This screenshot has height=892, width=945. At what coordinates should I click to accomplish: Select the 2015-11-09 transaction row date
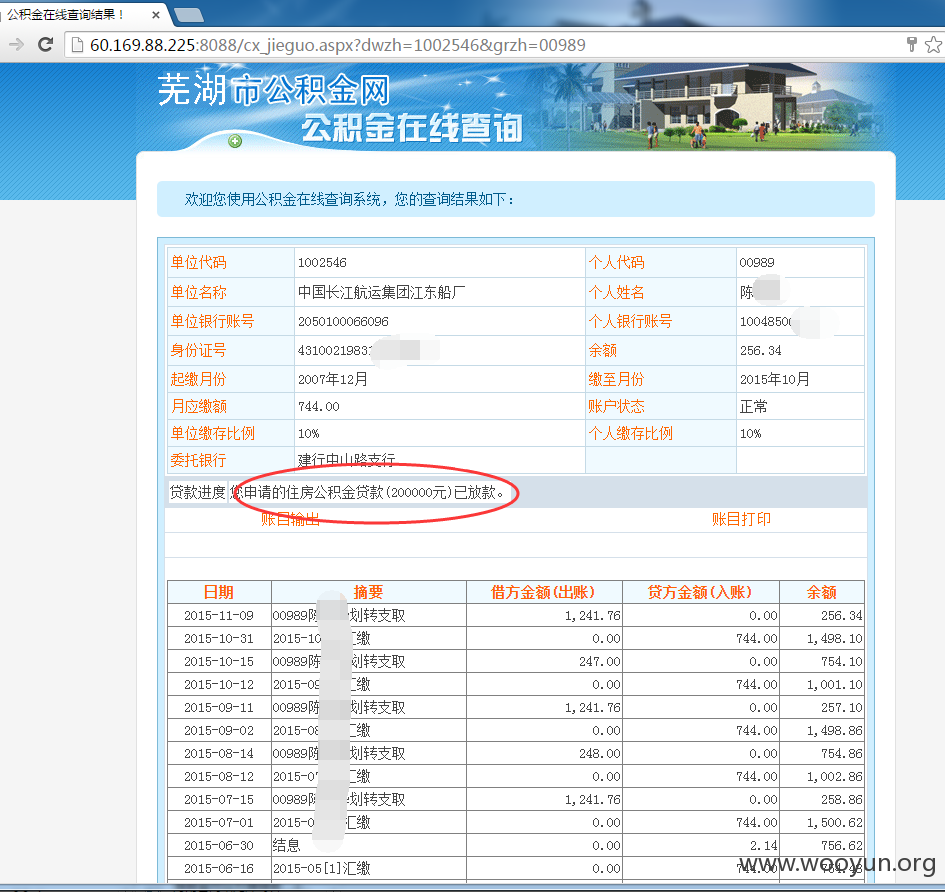click(219, 615)
